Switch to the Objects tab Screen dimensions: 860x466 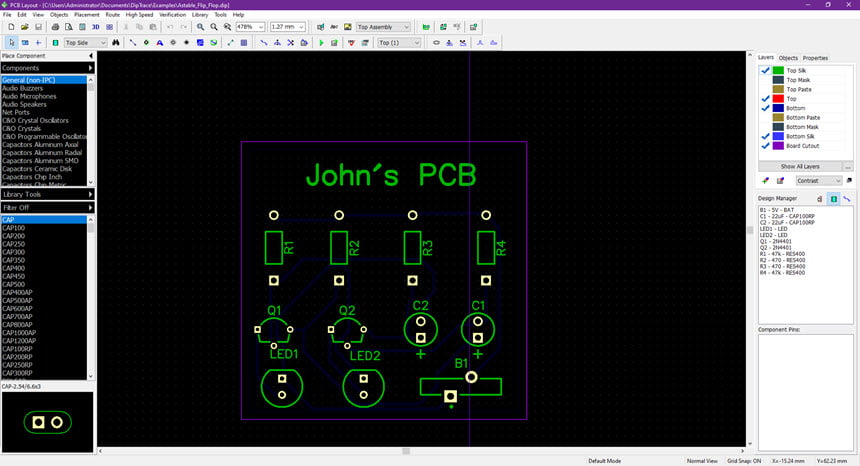788,58
